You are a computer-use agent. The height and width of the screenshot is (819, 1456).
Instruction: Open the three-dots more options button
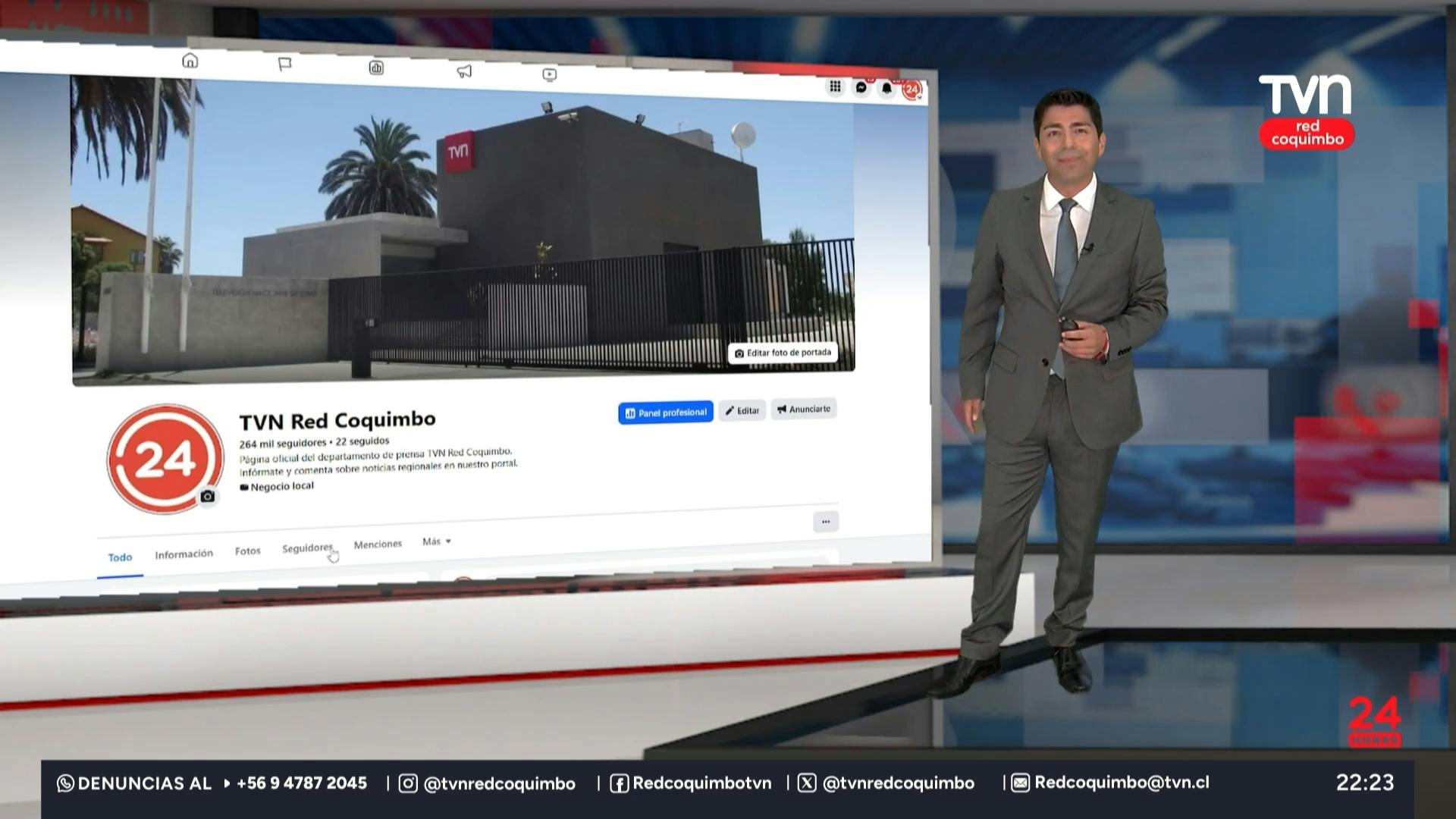(826, 522)
